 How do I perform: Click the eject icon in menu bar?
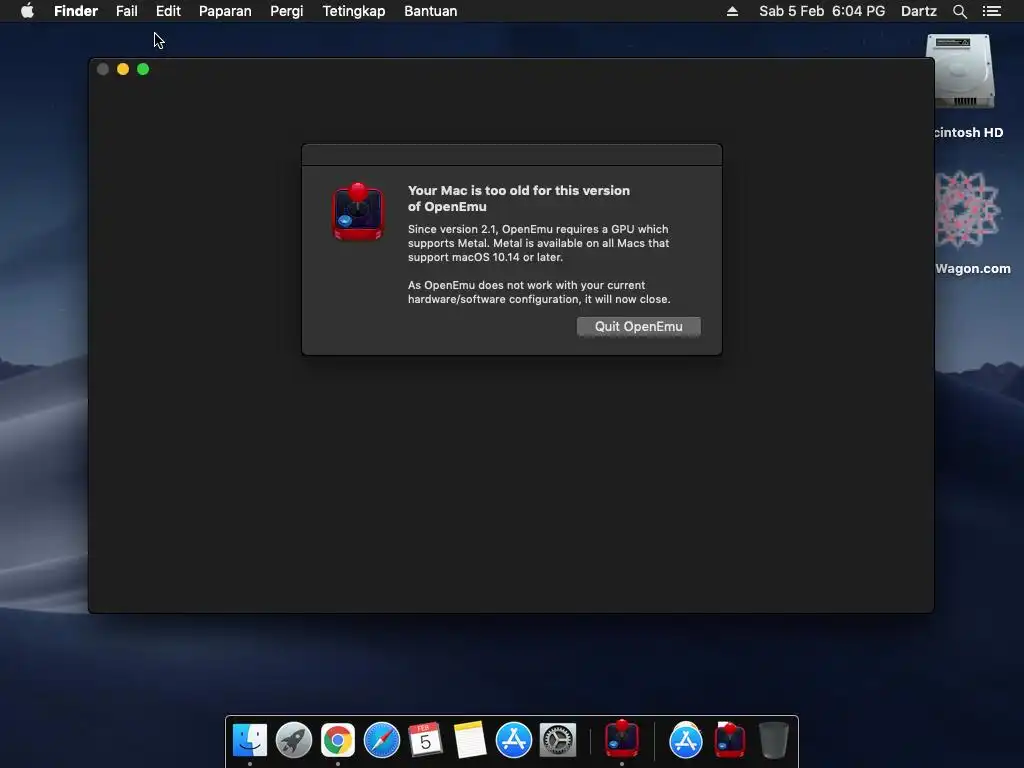[732, 11]
